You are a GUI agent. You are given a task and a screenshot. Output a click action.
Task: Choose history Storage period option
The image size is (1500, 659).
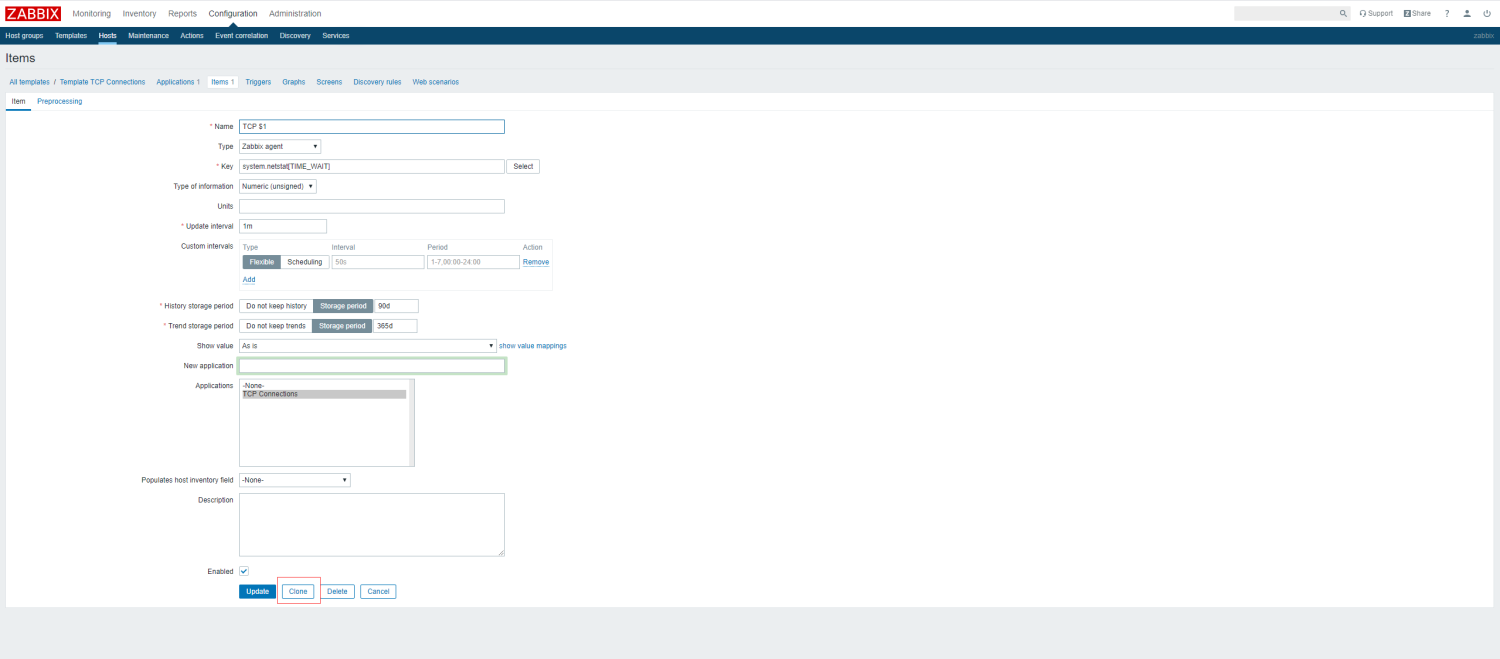coord(343,306)
